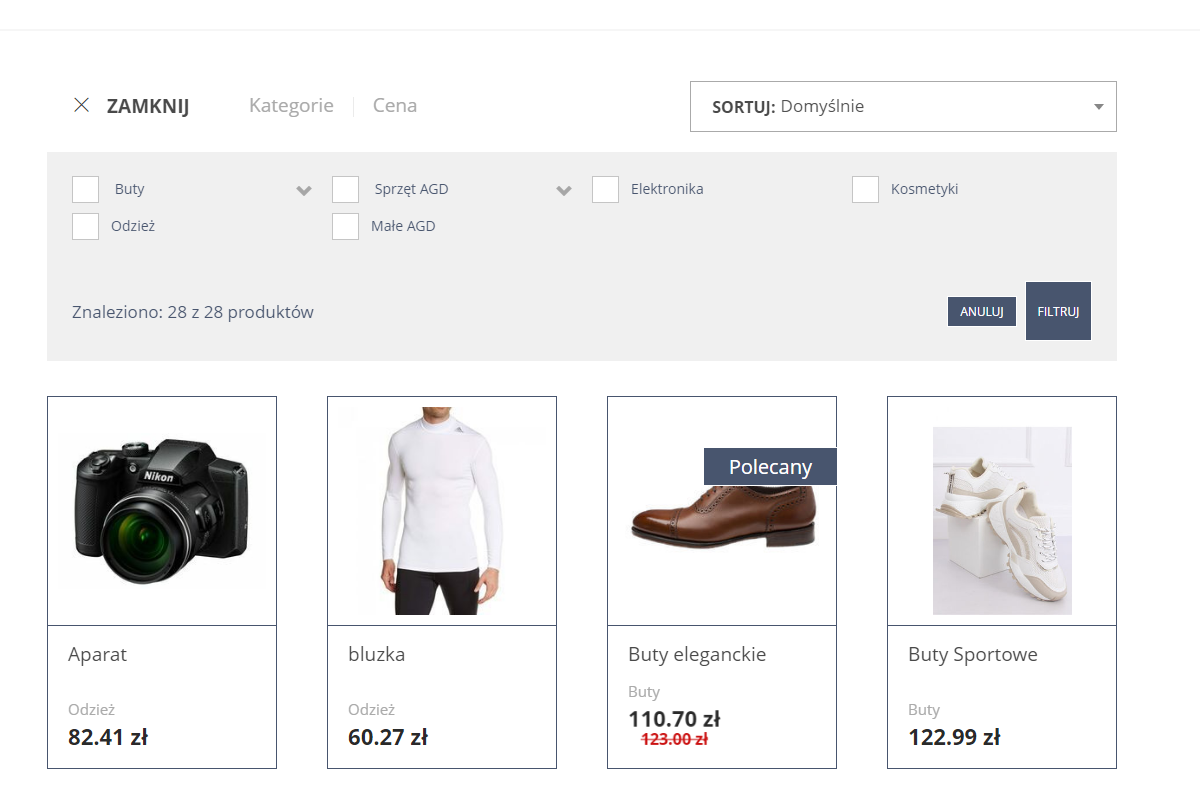Expand the Buty subcategories chevron
The image size is (1200, 802).
click(304, 190)
